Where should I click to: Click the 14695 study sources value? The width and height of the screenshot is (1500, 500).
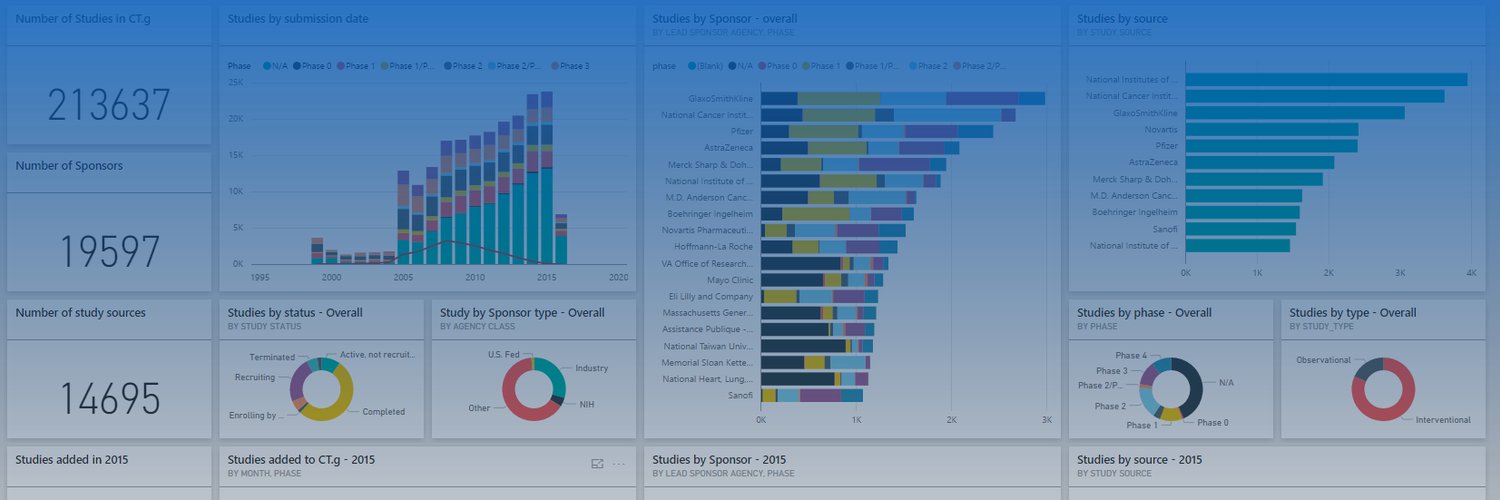tap(109, 399)
